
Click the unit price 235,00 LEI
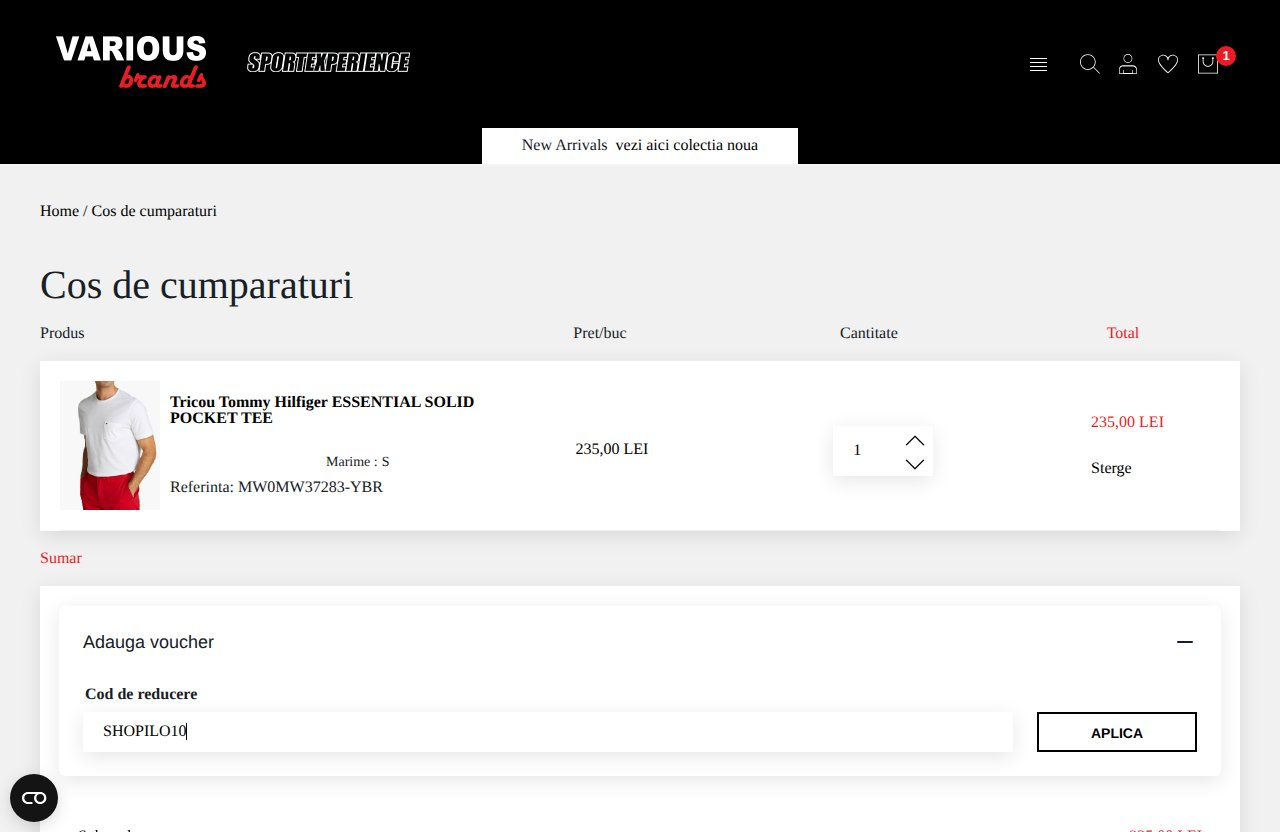pos(612,449)
